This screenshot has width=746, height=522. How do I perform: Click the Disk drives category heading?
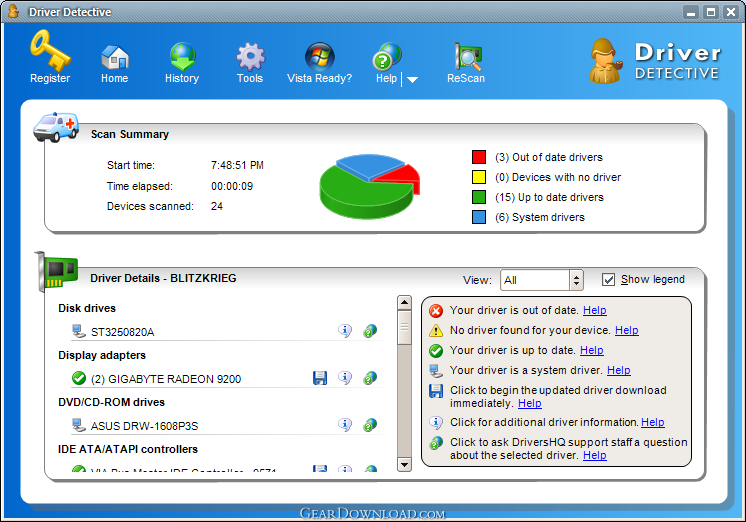point(87,308)
